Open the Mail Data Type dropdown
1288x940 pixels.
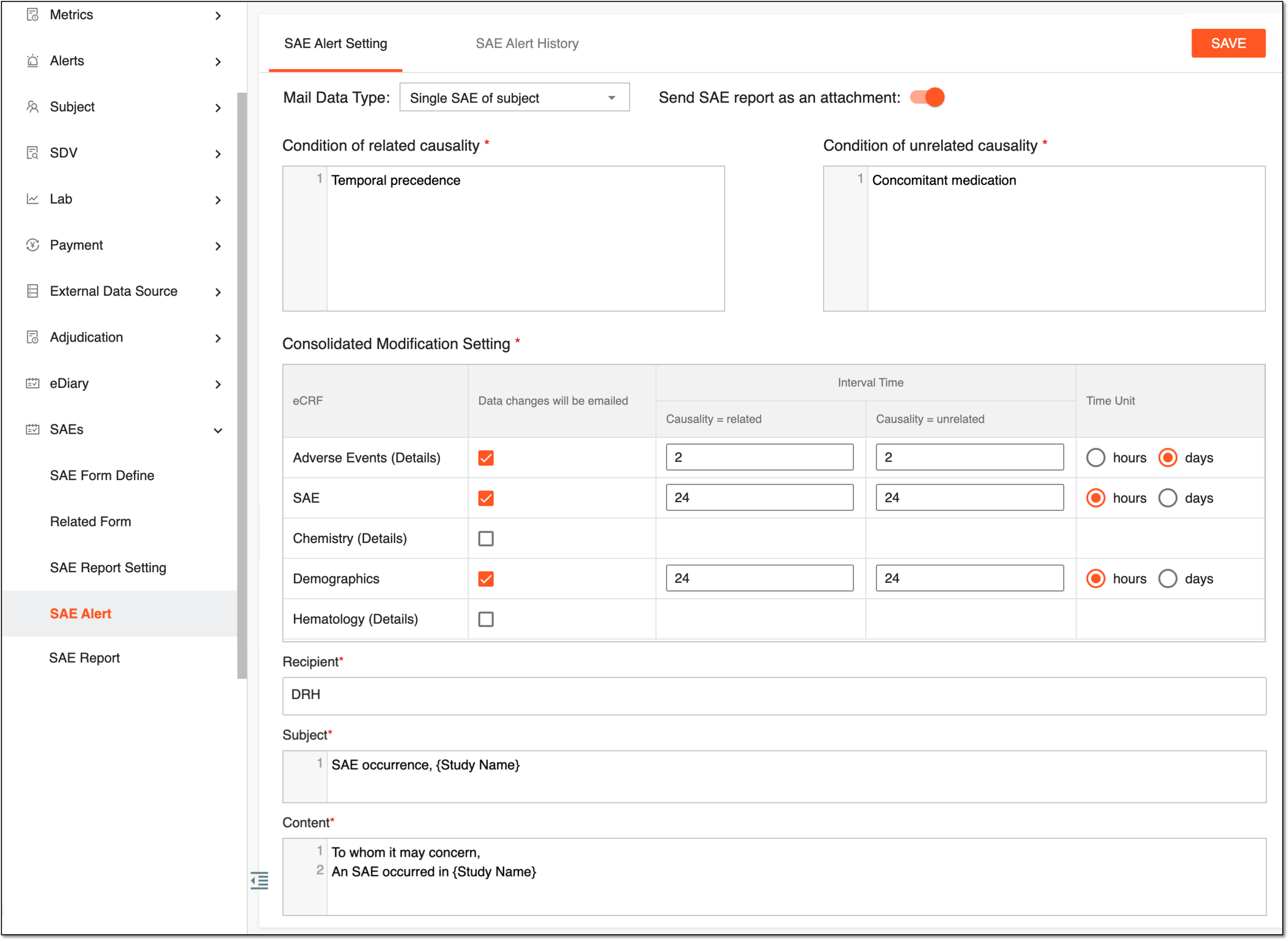click(x=515, y=97)
